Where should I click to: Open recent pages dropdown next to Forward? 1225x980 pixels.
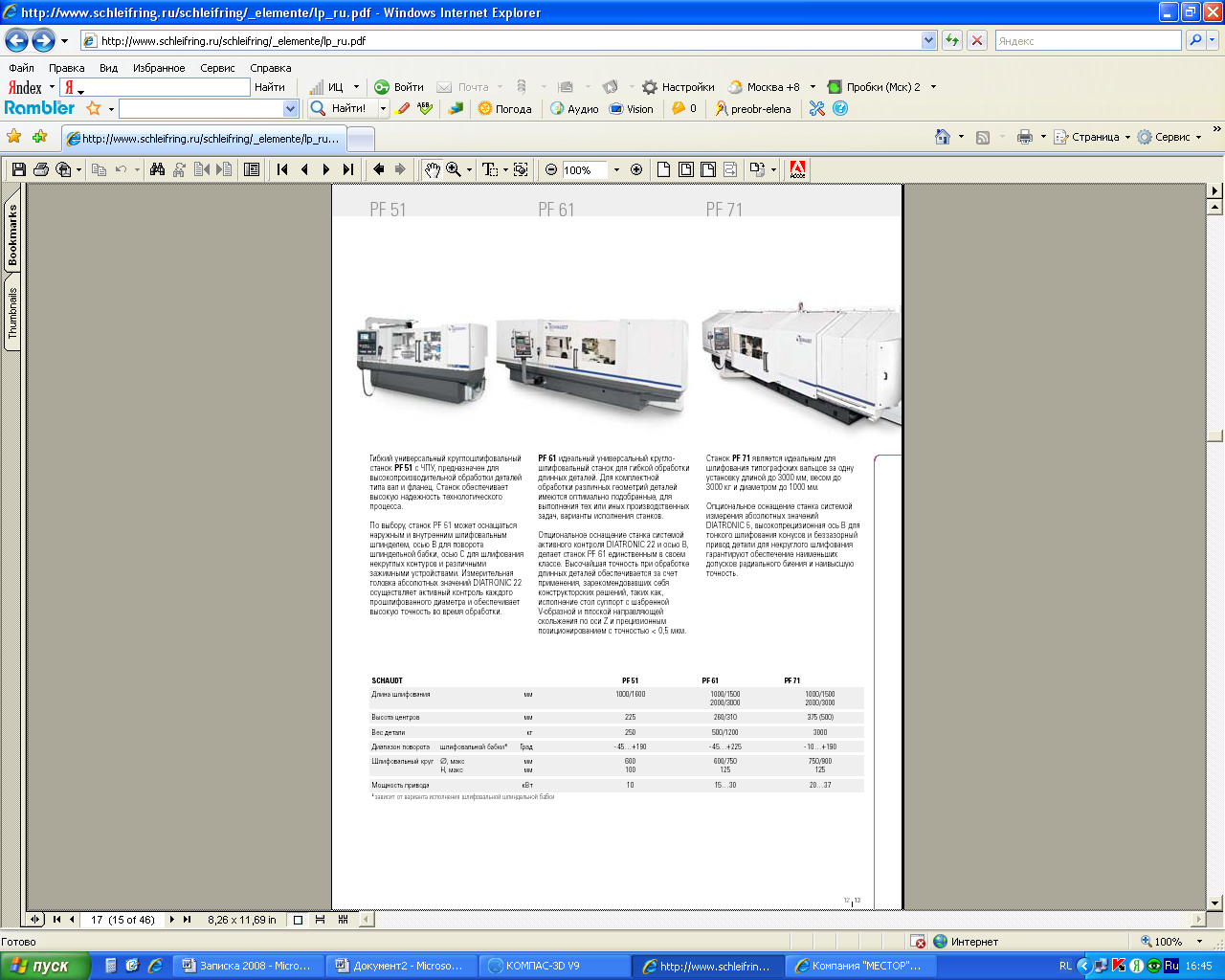tap(64, 41)
